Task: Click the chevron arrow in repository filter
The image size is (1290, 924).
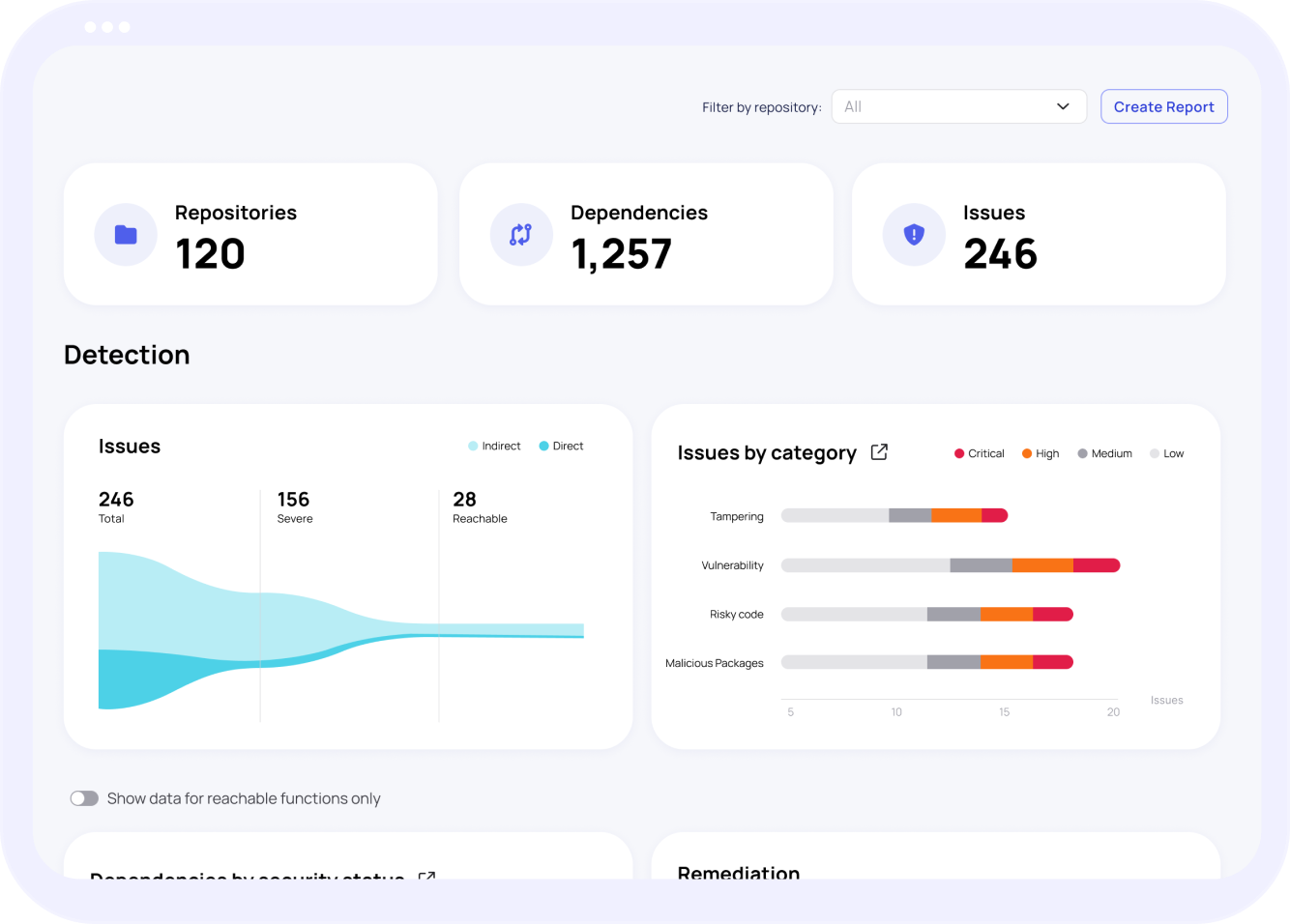Action: [x=1063, y=106]
